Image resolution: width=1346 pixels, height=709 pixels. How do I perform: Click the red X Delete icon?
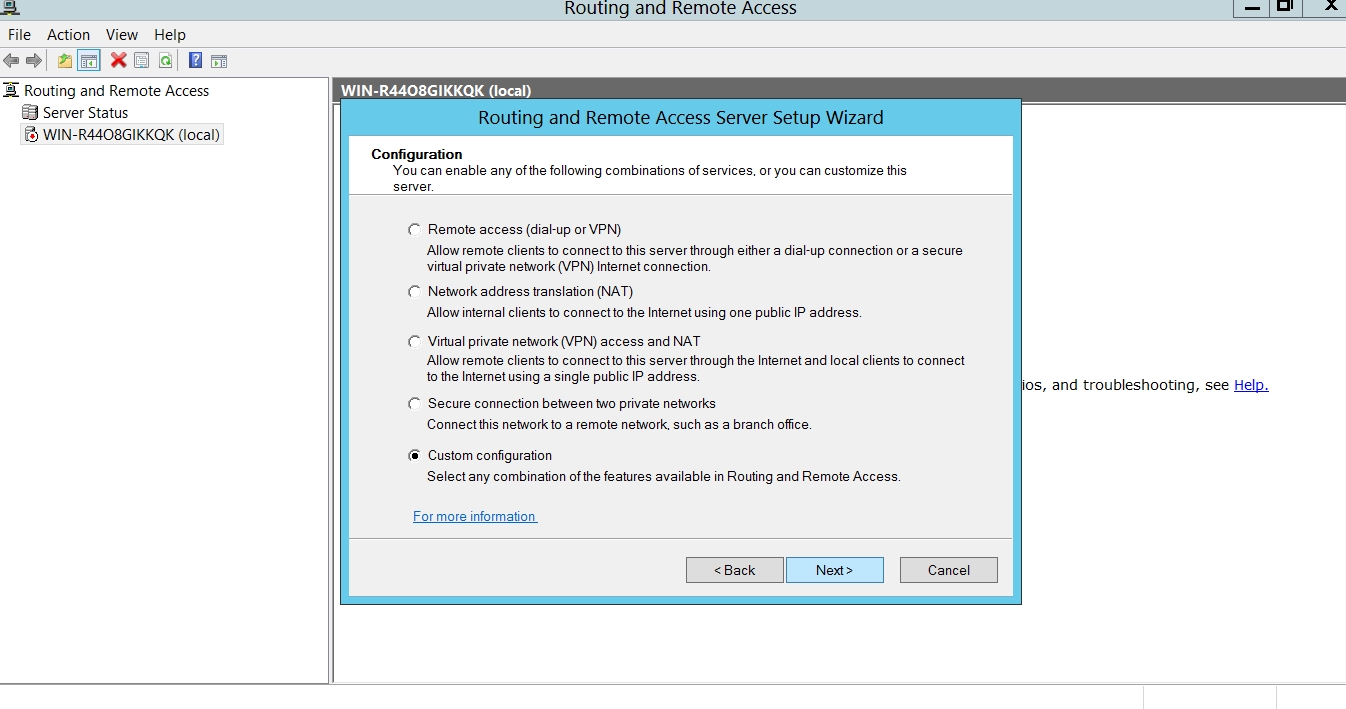118,61
